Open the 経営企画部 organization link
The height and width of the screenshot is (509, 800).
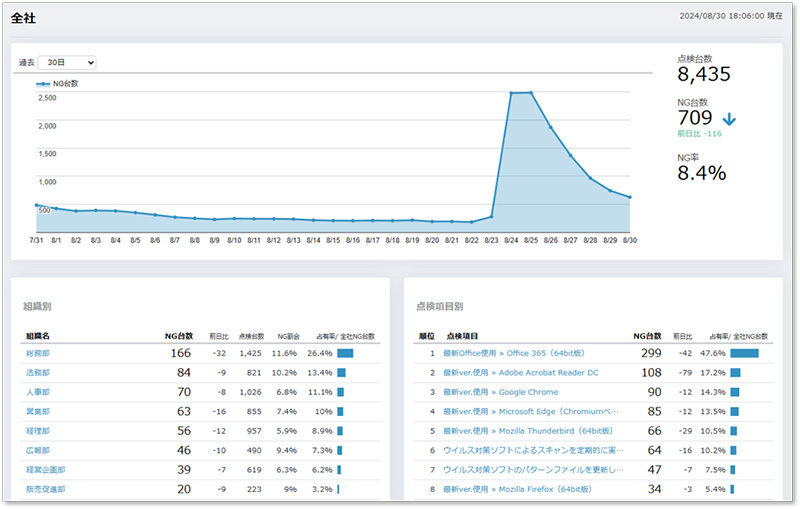point(45,469)
